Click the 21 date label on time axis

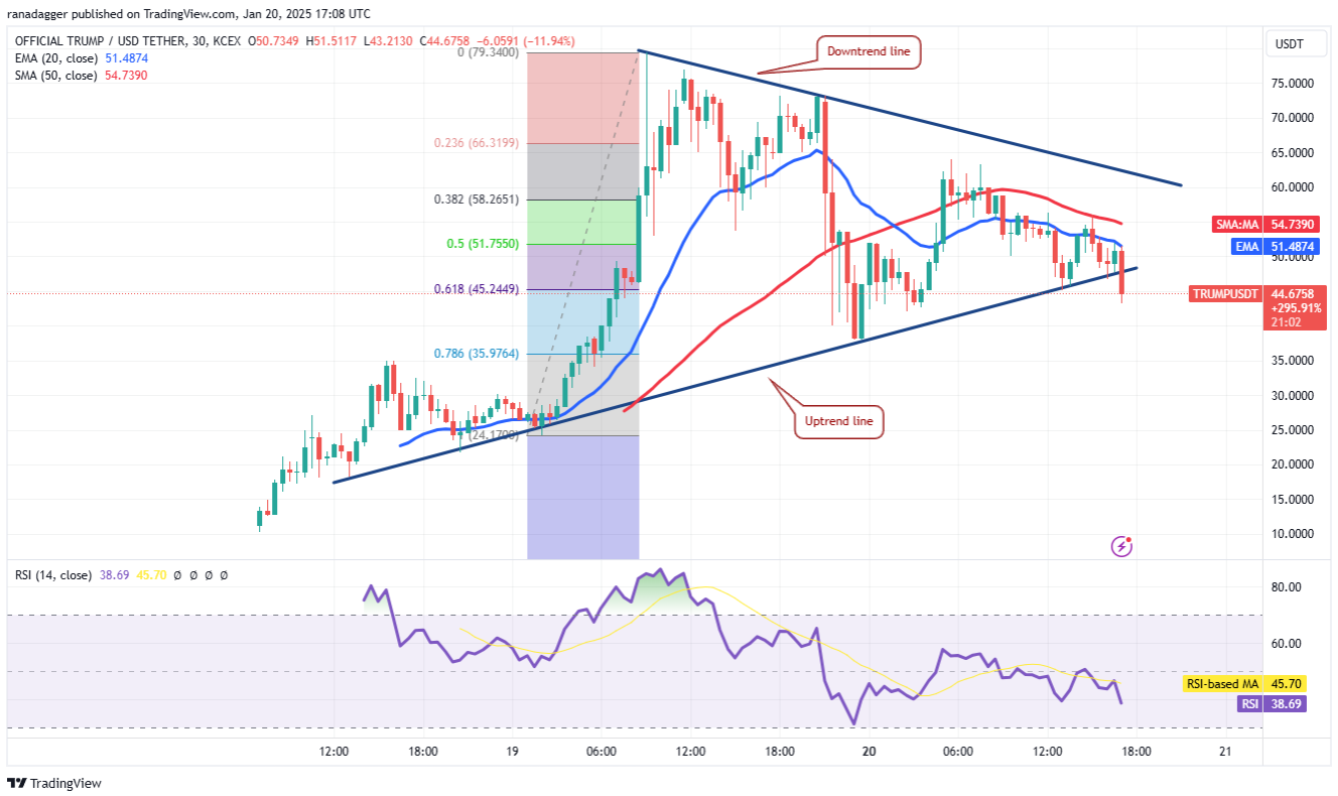point(1225,752)
